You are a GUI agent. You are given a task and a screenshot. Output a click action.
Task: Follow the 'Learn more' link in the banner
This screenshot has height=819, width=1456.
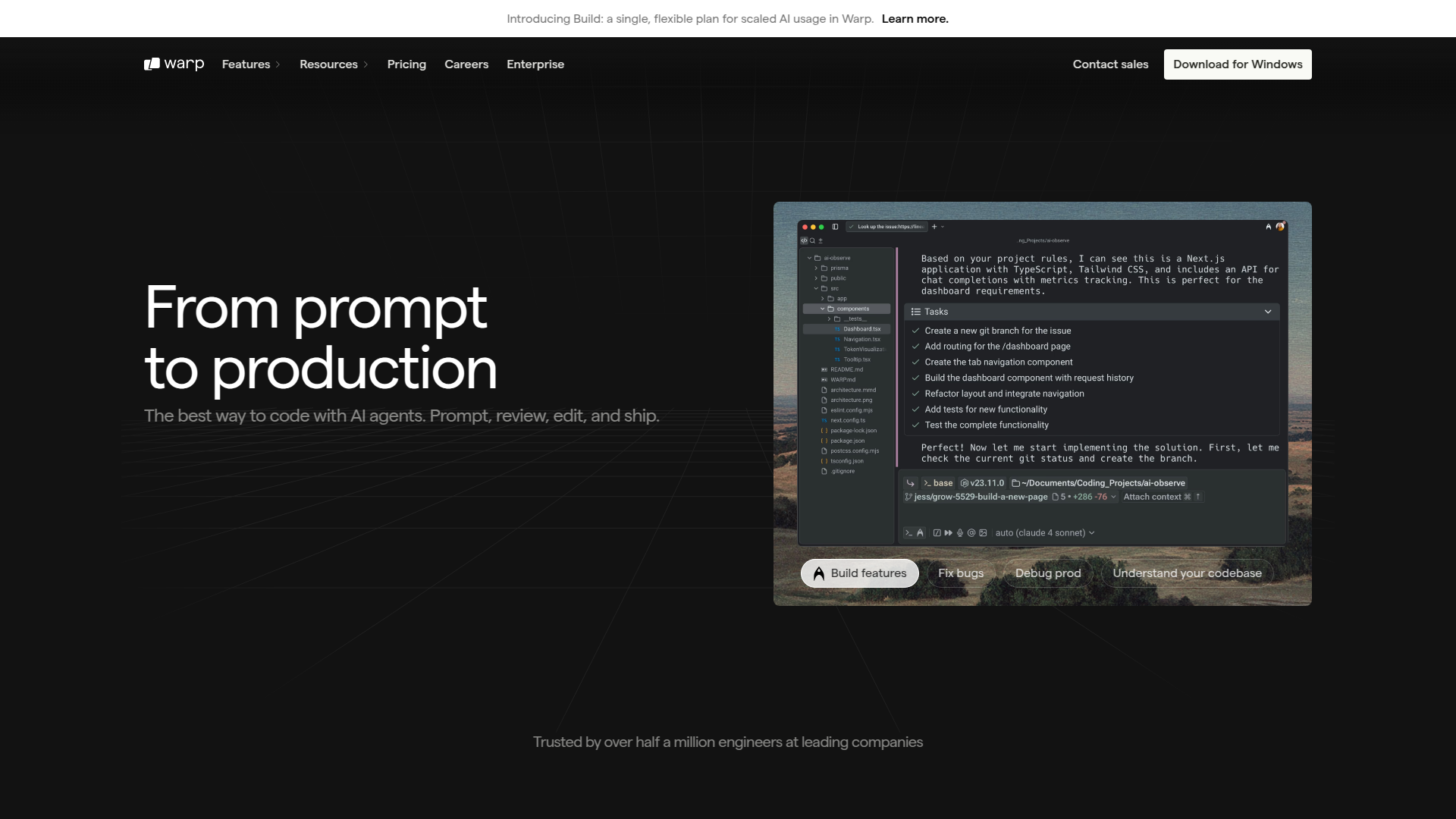[915, 18]
